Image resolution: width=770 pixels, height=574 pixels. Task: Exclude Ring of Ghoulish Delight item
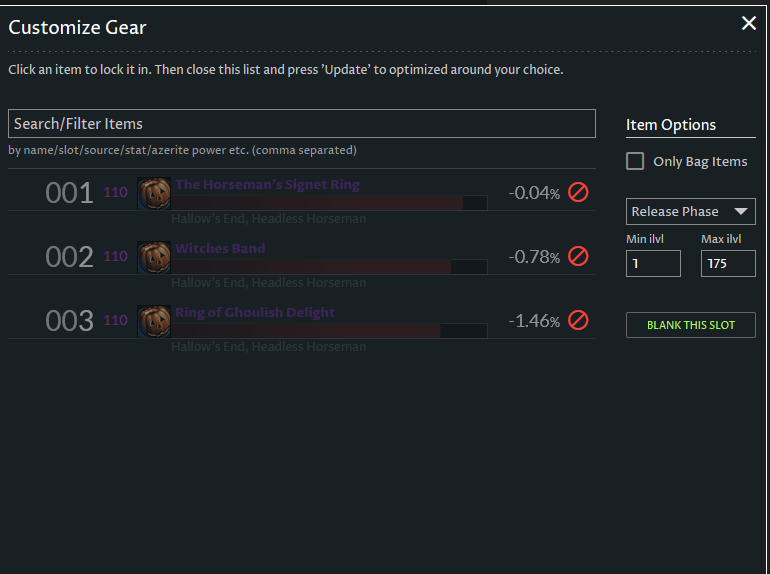(578, 320)
